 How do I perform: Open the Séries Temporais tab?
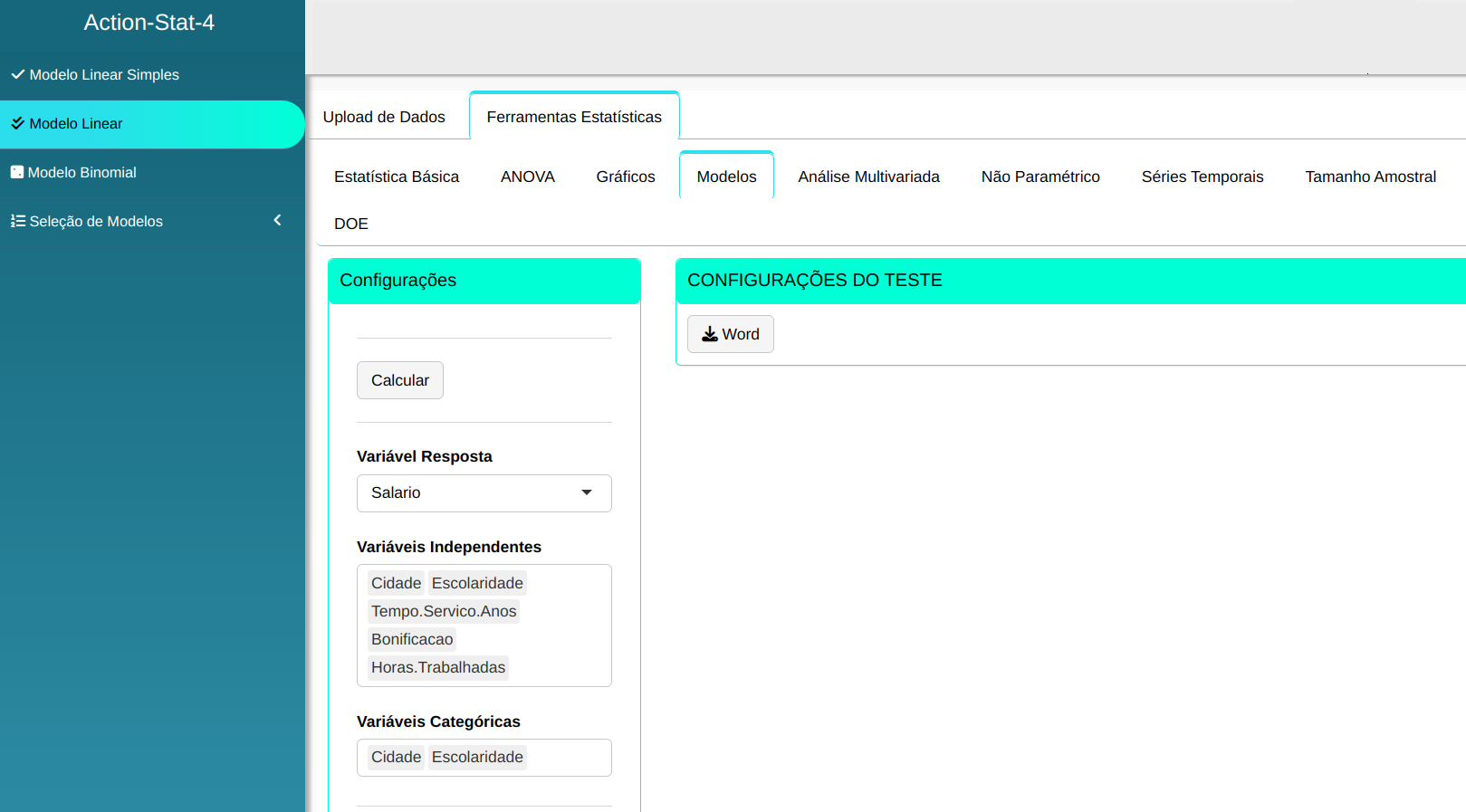(1202, 177)
